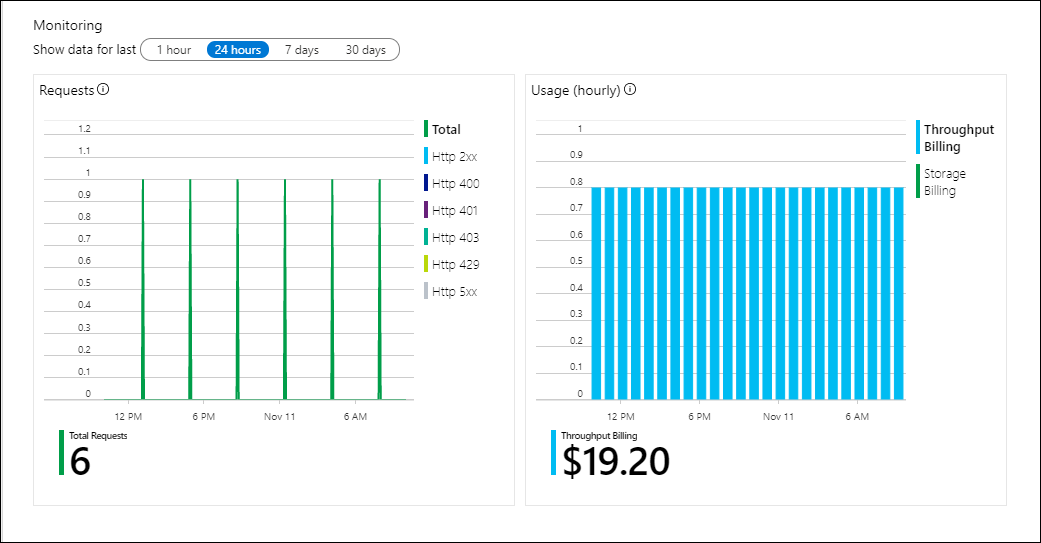Select the 1 hour time range

pyautogui.click(x=174, y=50)
